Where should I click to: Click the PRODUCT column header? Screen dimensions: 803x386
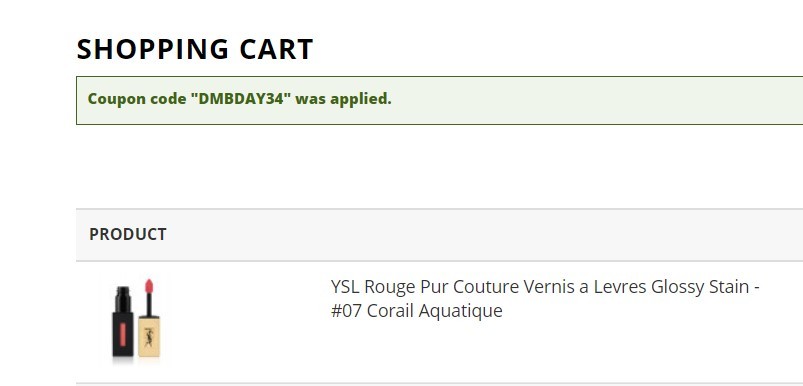(128, 234)
